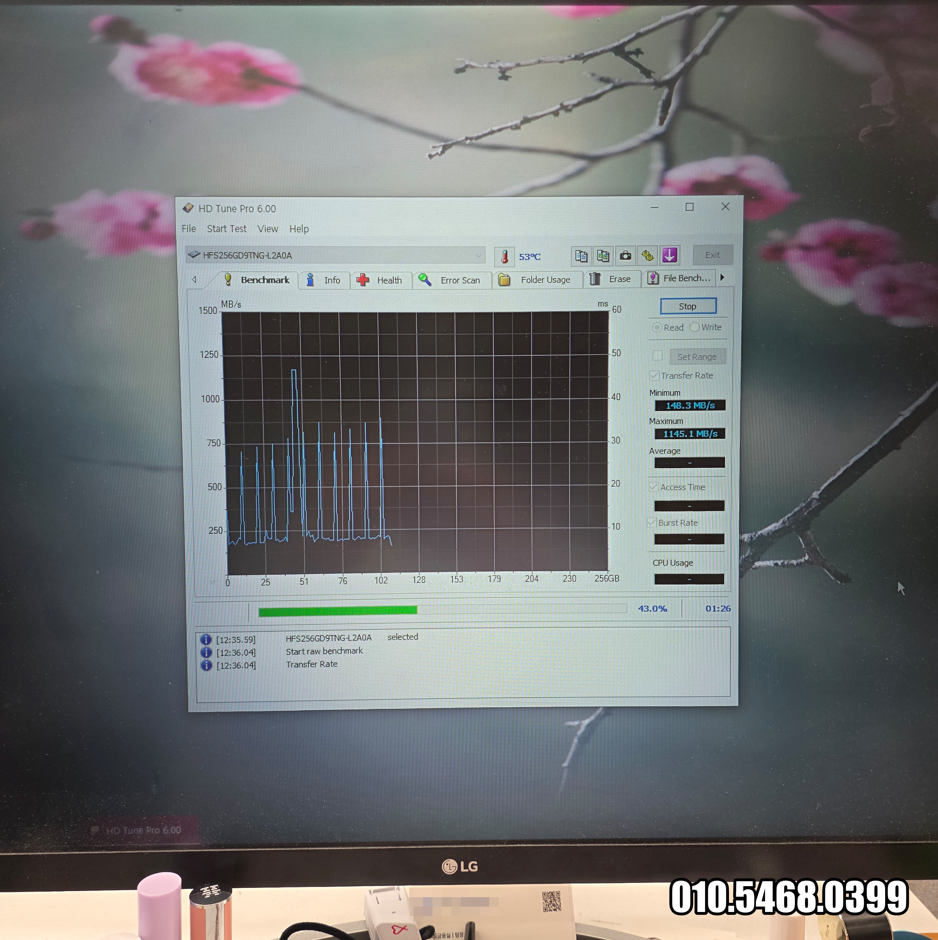The width and height of the screenshot is (938, 940).
Task: Click the Maximum value 1145.1 MB/s
Action: point(690,433)
